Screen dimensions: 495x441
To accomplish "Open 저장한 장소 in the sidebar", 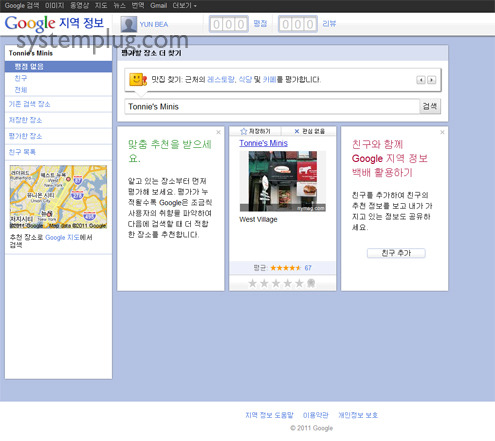I will tap(25, 120).
